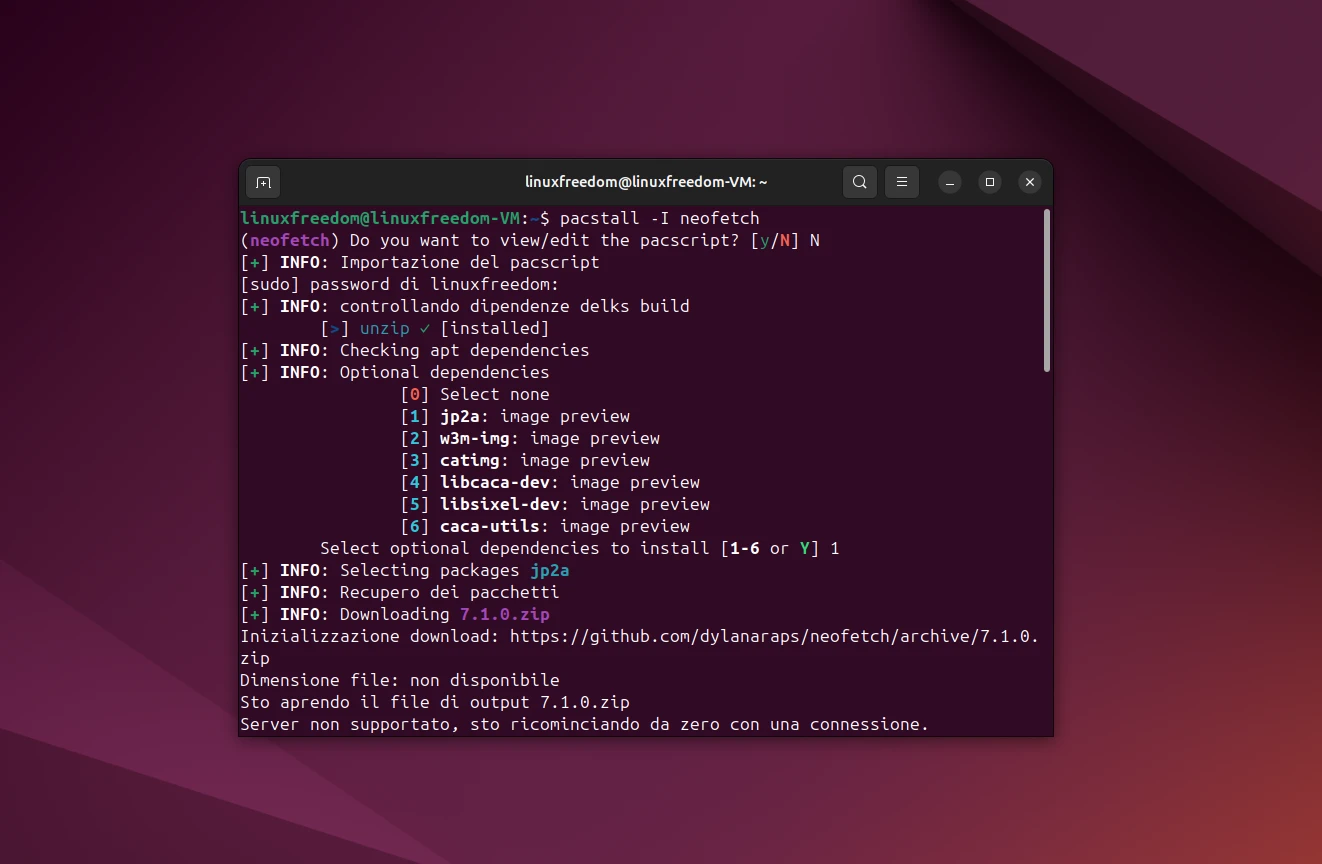Minimize the terminal window
1322x864 pixels.
950,182
